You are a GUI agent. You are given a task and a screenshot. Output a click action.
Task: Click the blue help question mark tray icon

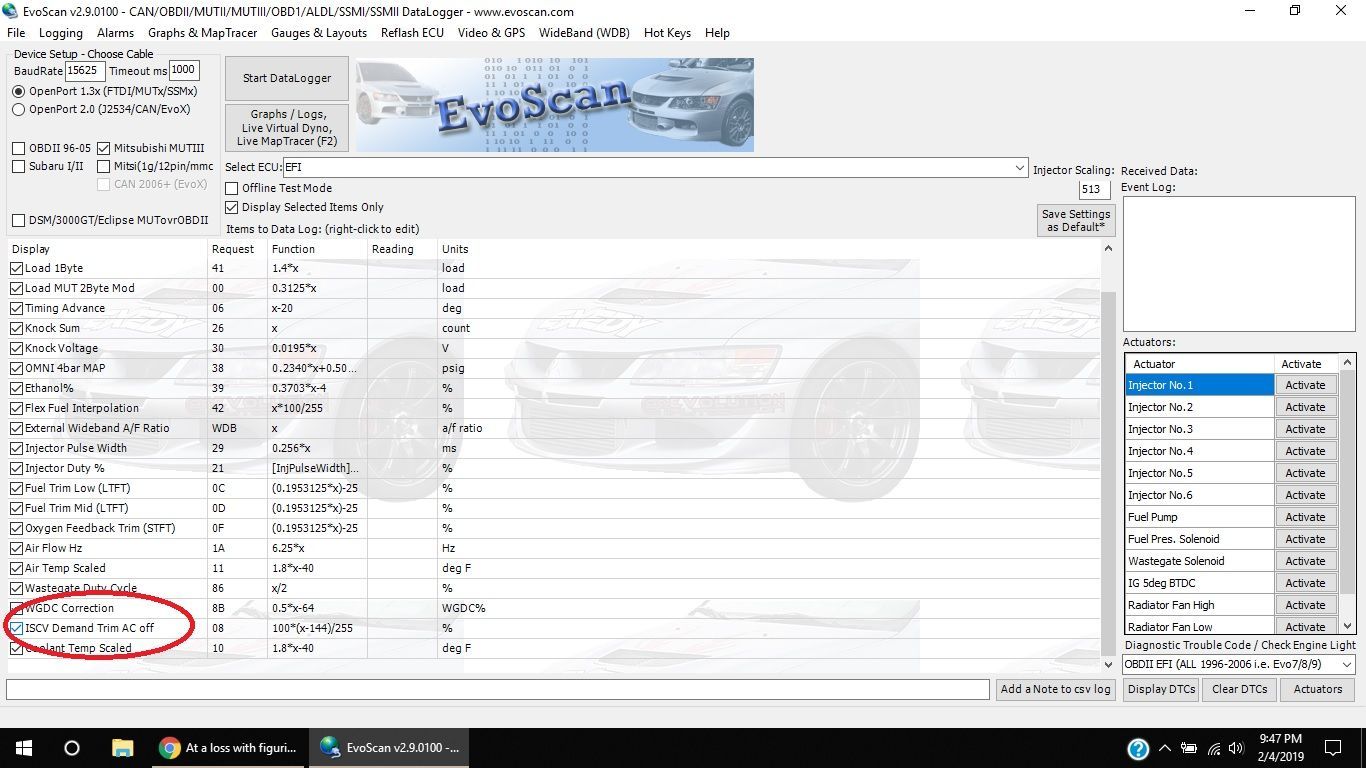click(x=1137, y=748)
